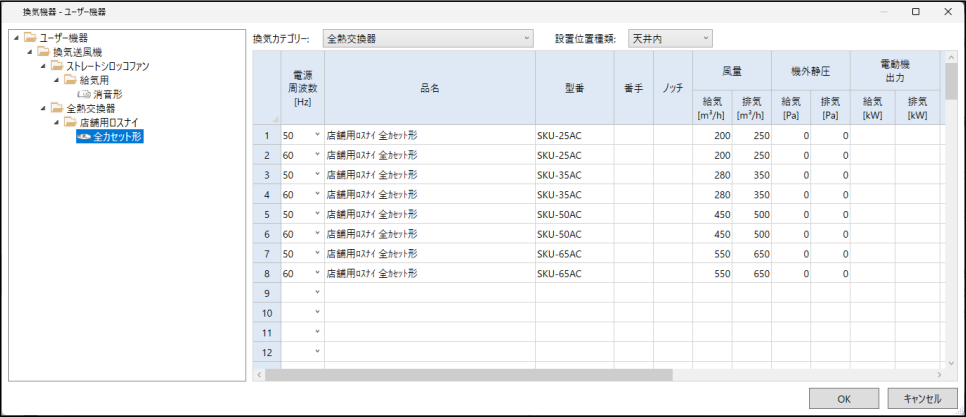Viewport: 966px width, 417px height.
Task: Click the 品名 column header
Action: coord(429,87)
